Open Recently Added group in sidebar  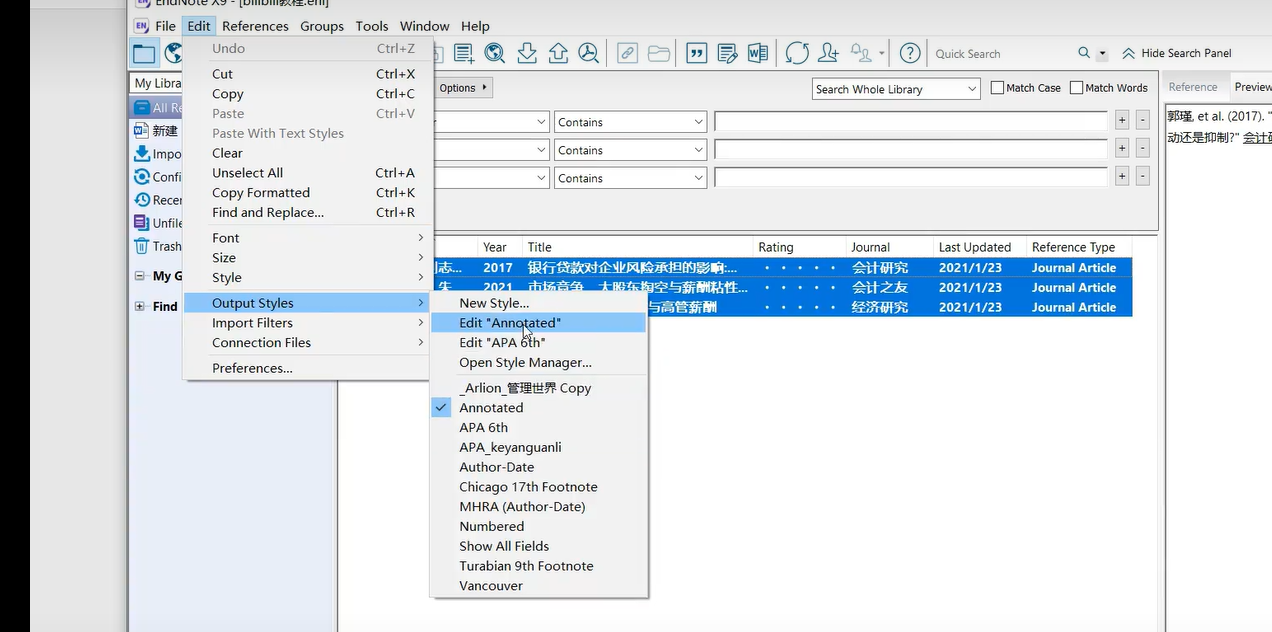(x=157, y=200)
